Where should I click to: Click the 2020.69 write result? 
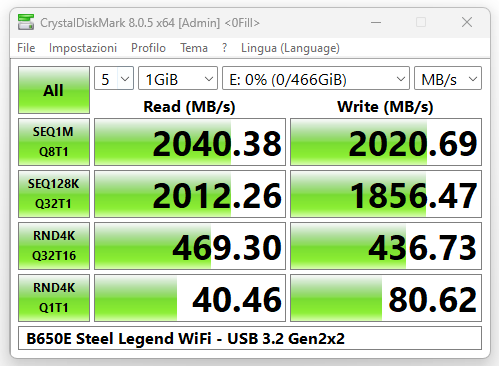tap(386, 142)
